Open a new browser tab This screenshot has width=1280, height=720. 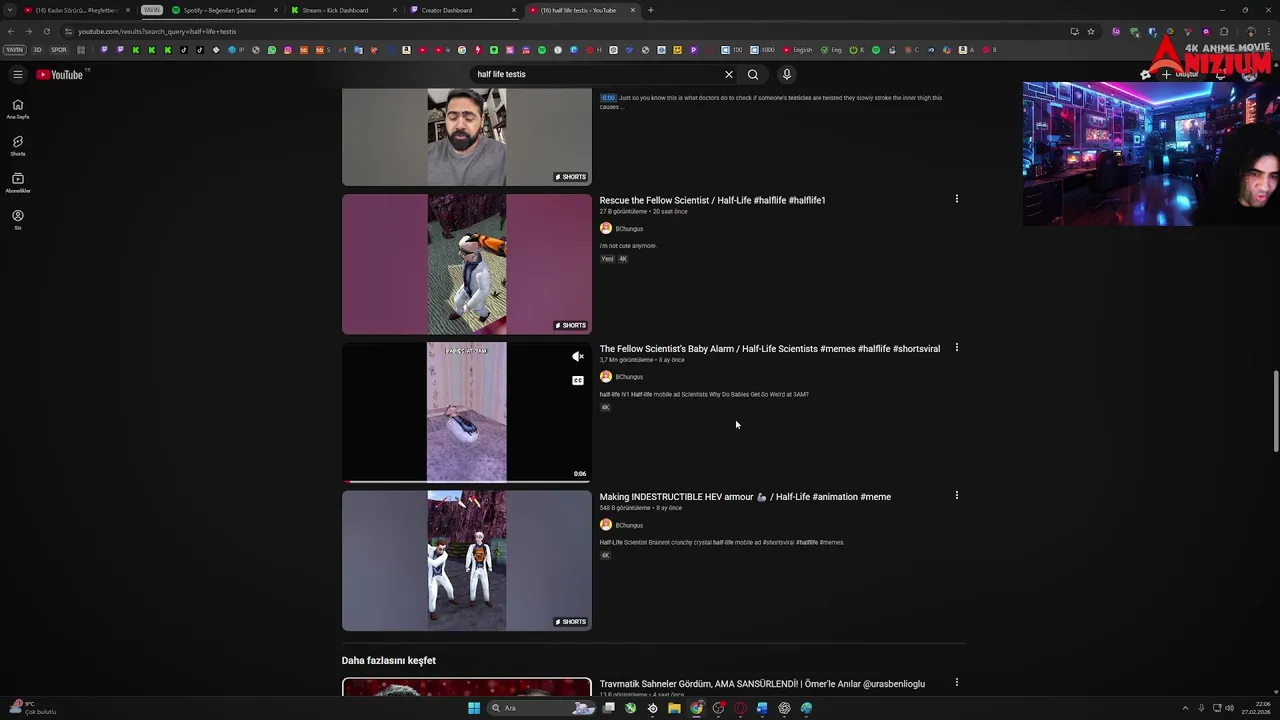point(650,10)
